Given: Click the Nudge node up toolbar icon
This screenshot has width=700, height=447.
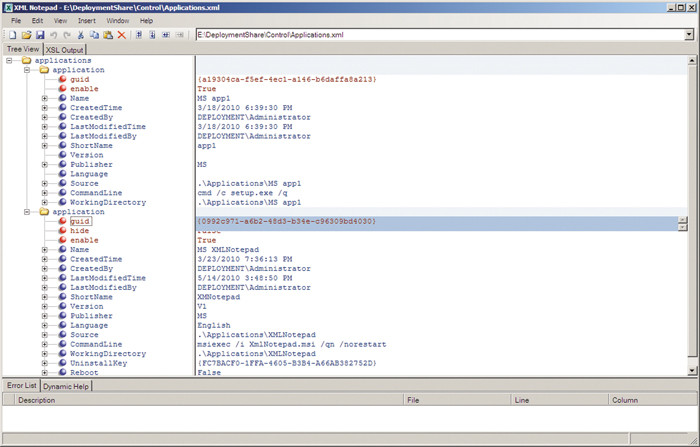Looking at the screenshot, I should coord(139,35).
